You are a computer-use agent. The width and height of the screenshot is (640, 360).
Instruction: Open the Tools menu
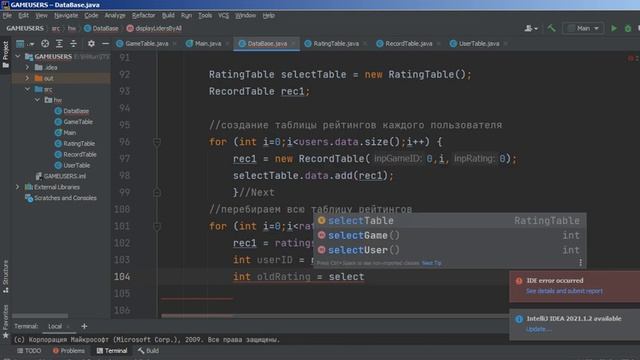point(205,16)
